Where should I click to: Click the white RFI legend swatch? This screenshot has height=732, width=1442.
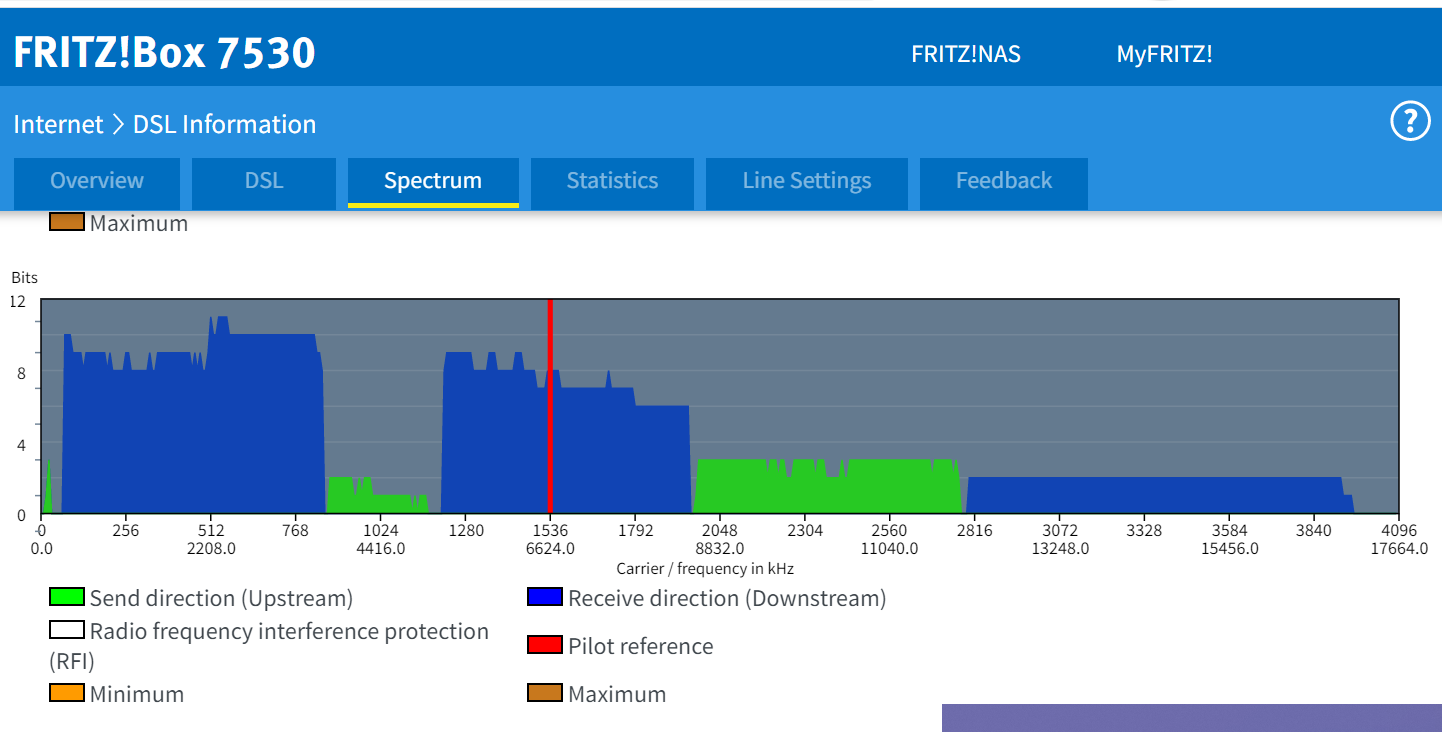tap(67, 631)
